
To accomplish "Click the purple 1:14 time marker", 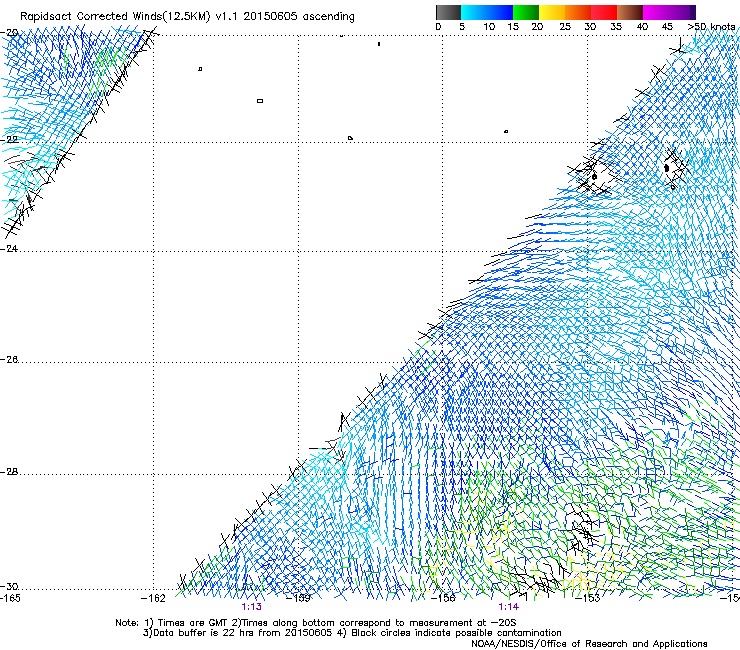I will pos(508,607).
